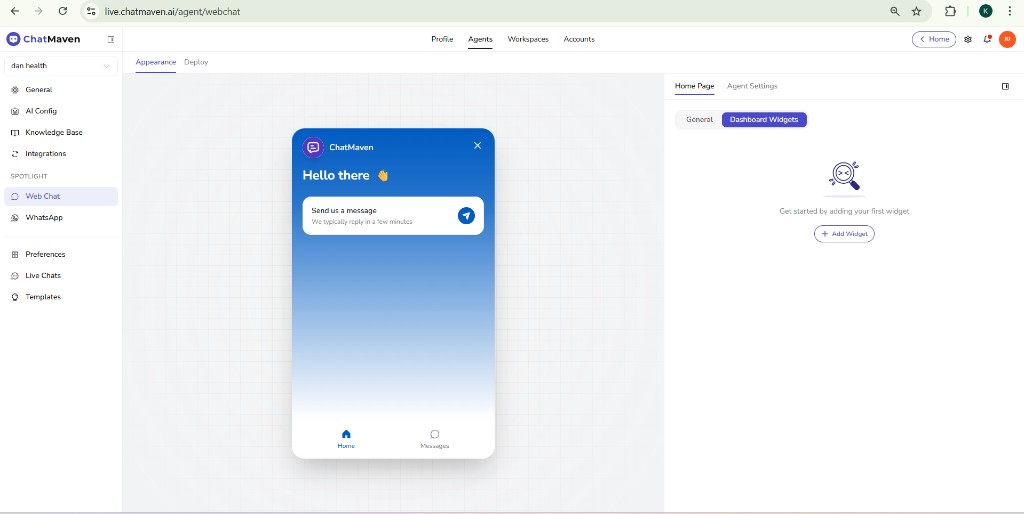This screenshot has height=514, width=1024.
Task: Click the Send us a message card
Action: [x=393, y=216]
